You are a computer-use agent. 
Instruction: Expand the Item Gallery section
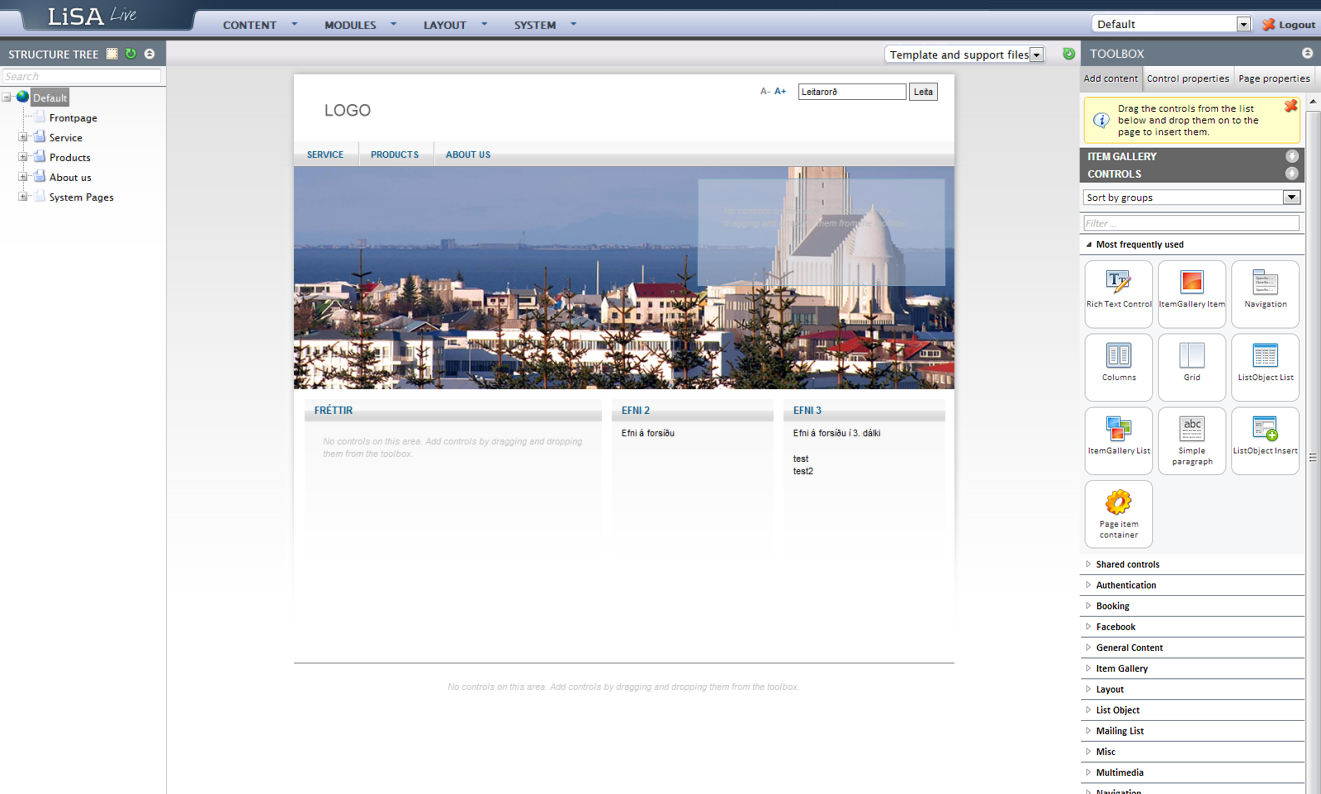1292,156
